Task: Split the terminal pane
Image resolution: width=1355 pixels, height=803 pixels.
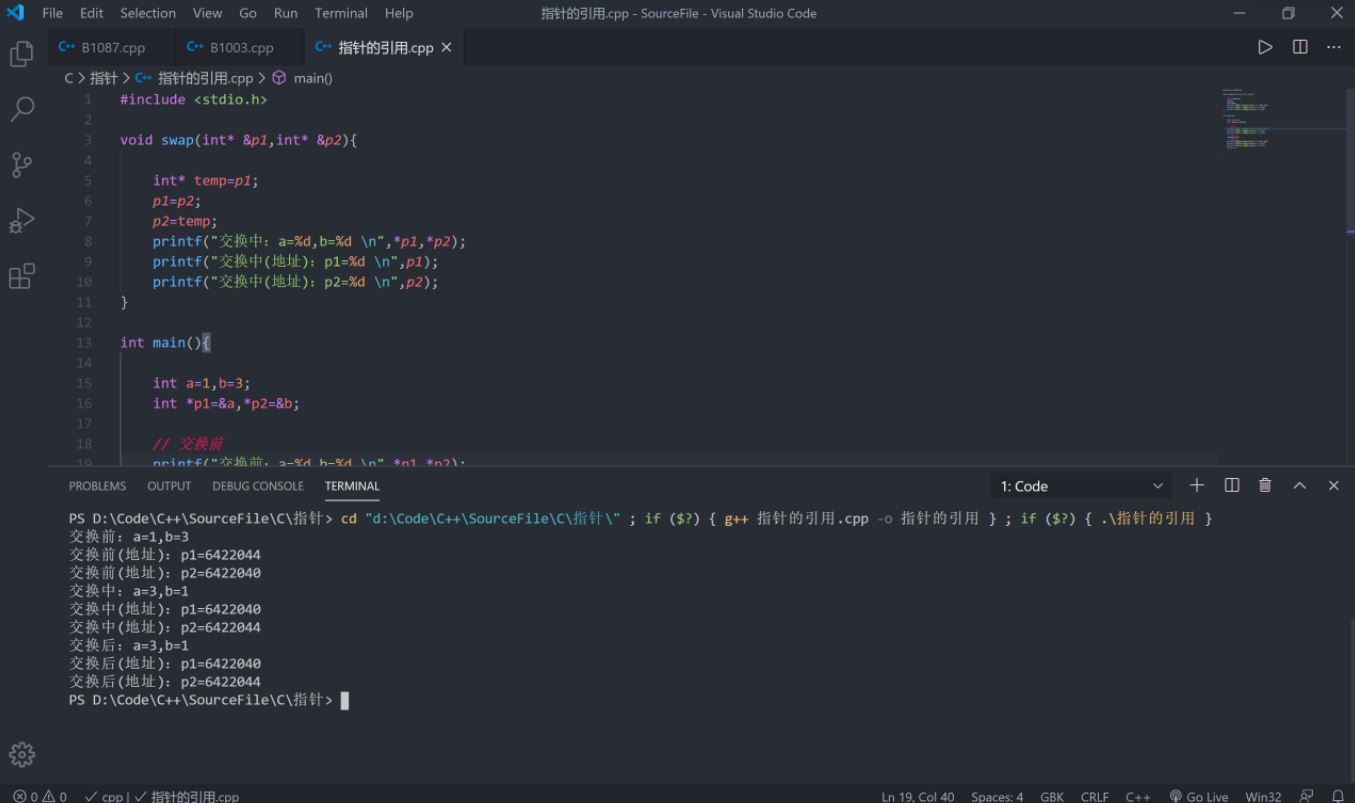Action: 1232,485
